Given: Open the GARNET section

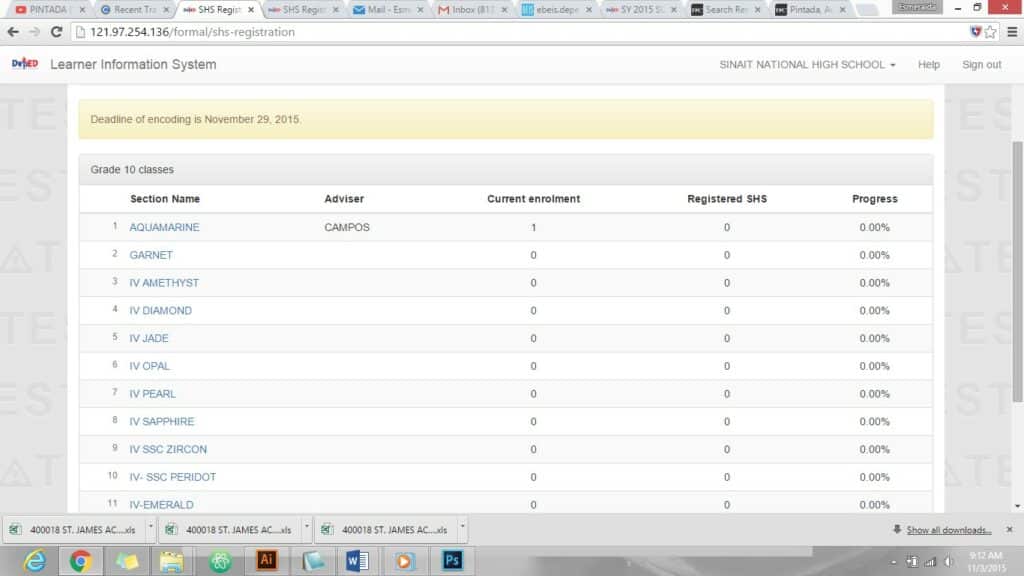Looking at the screenshot, I should pos(151,255).
